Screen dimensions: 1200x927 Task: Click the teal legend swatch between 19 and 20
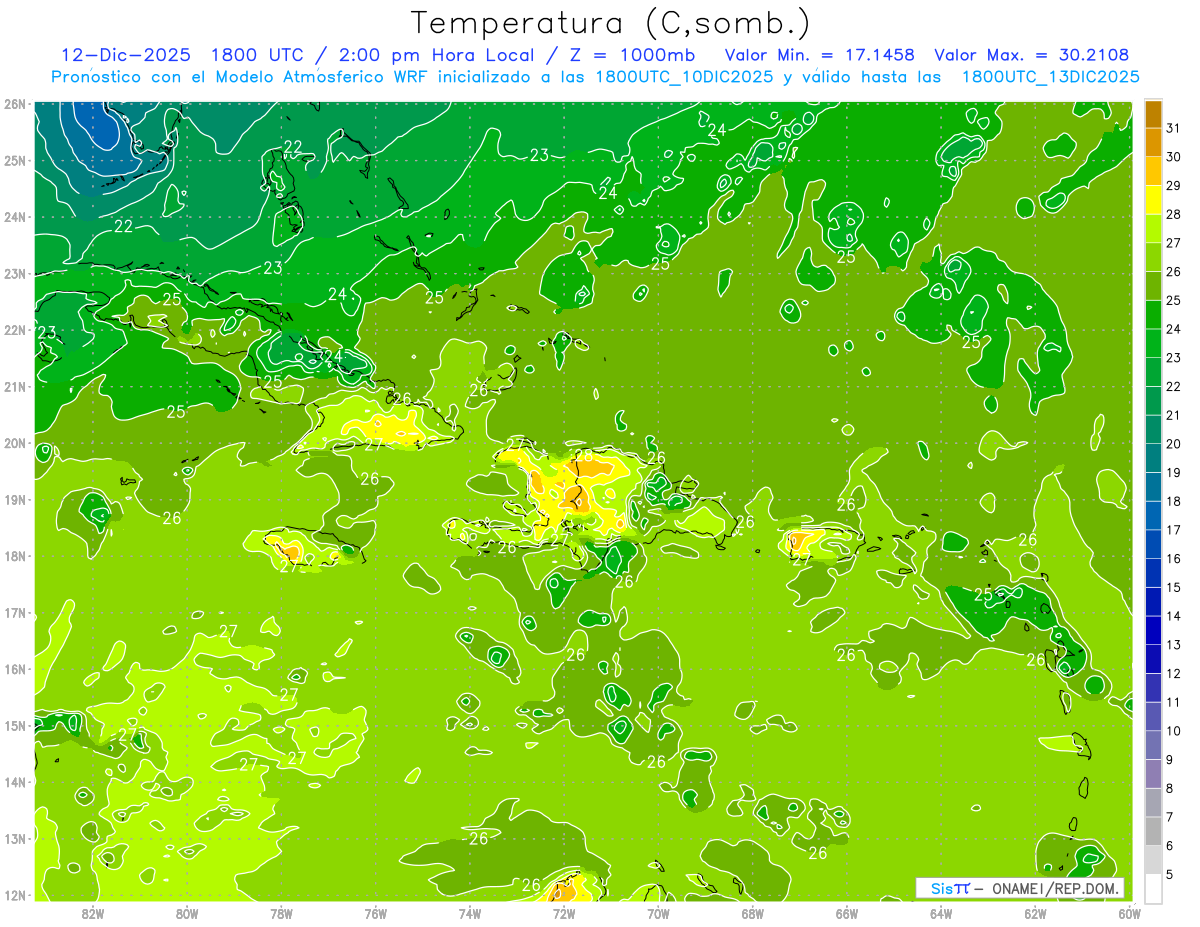tap(1153, 458)
